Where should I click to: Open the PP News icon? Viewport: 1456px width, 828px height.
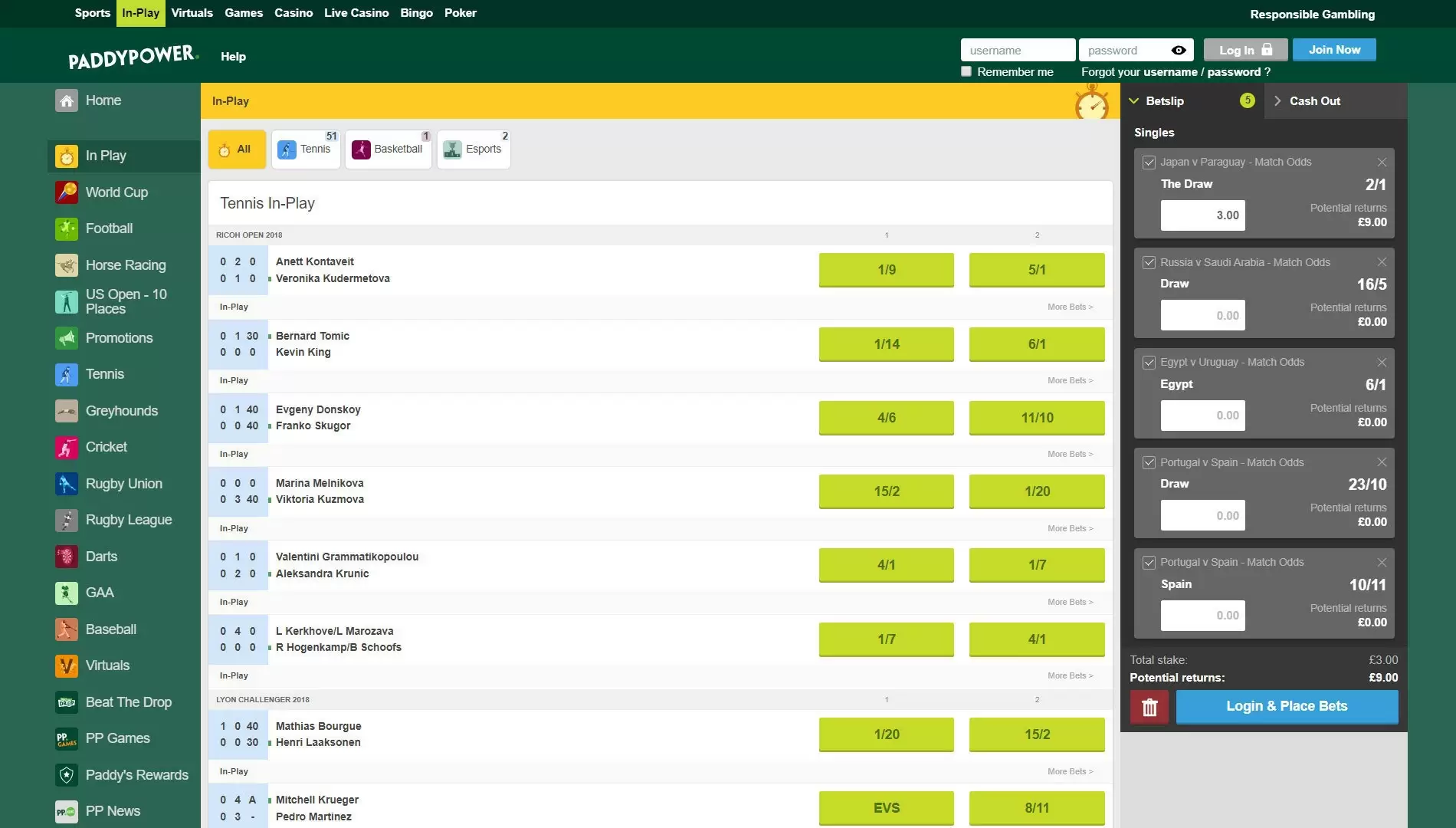point(67,811)
